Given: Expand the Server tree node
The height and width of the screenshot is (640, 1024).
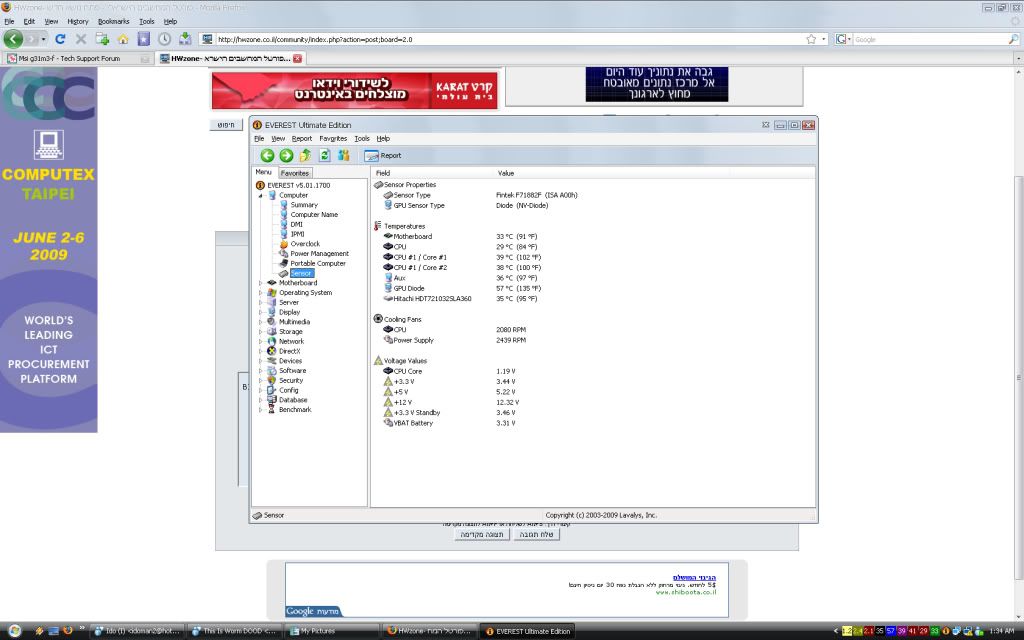Looking at the screenshot, I should coord(261,302).
